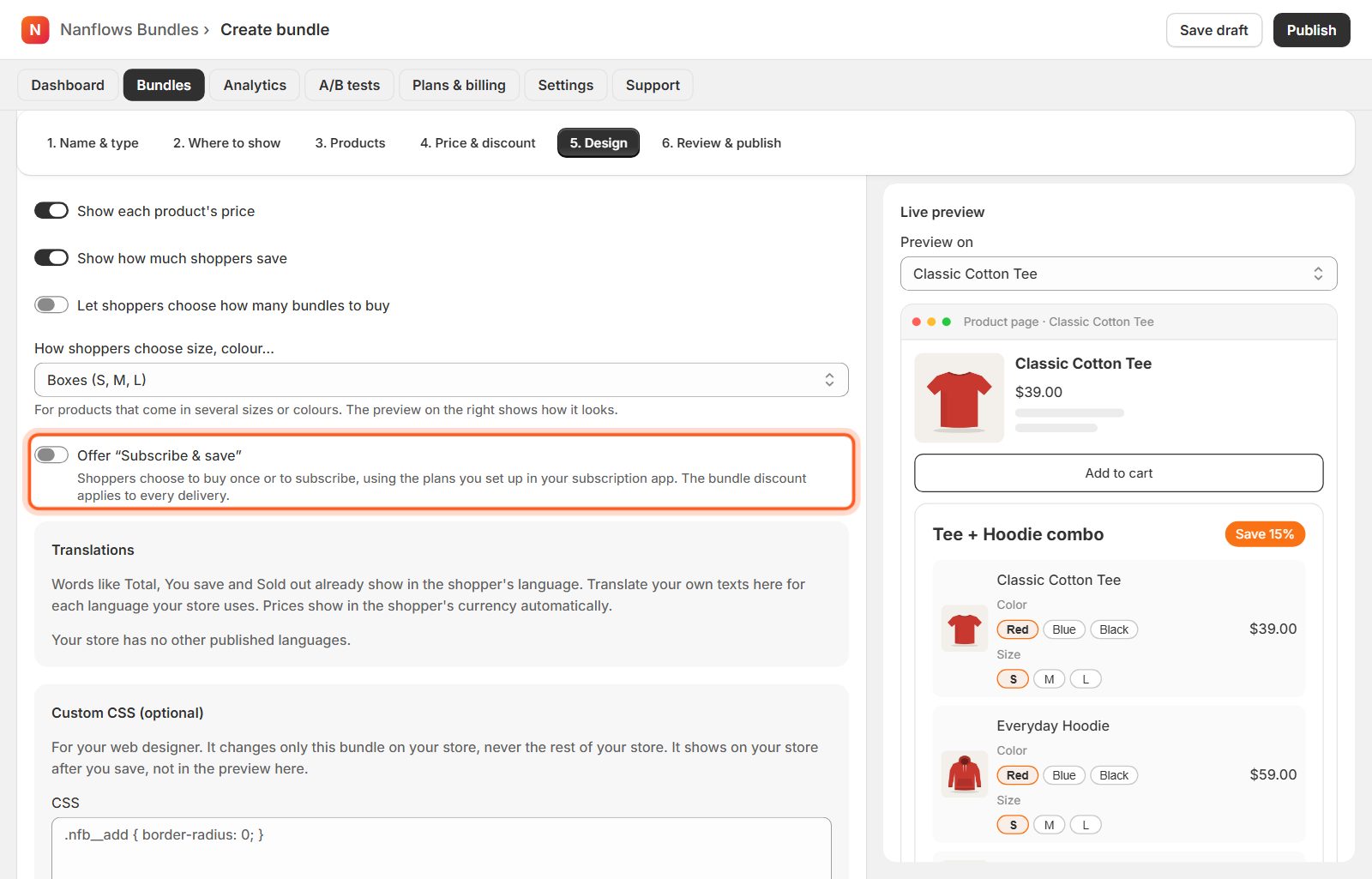Disable Show how much shoppers save
1372x879 pixels.
[51, 258]
